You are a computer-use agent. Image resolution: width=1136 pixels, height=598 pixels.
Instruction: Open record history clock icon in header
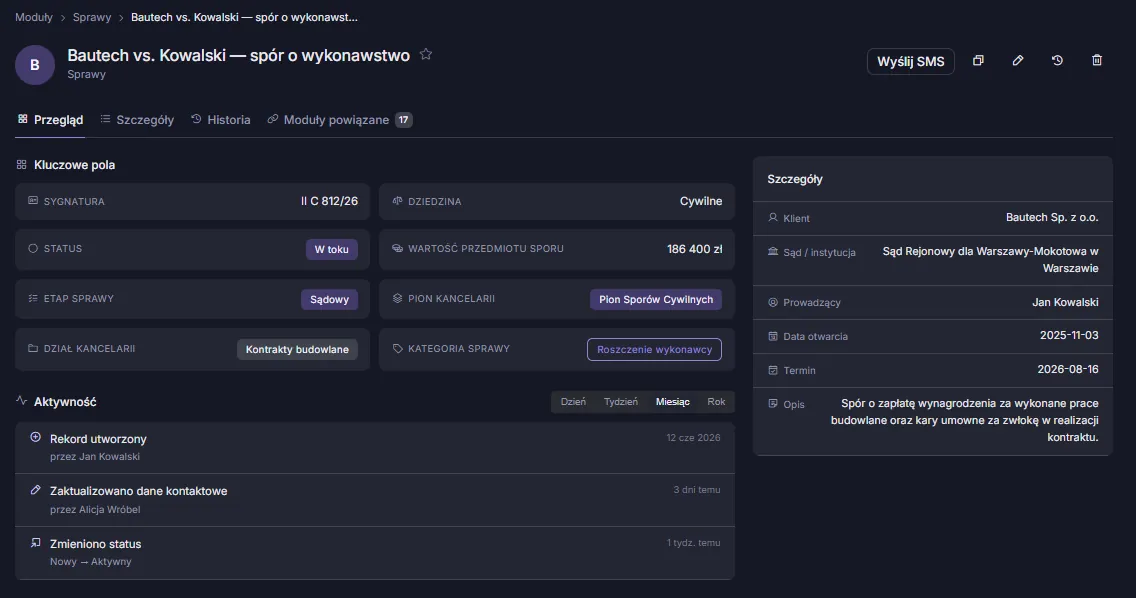1057,61
